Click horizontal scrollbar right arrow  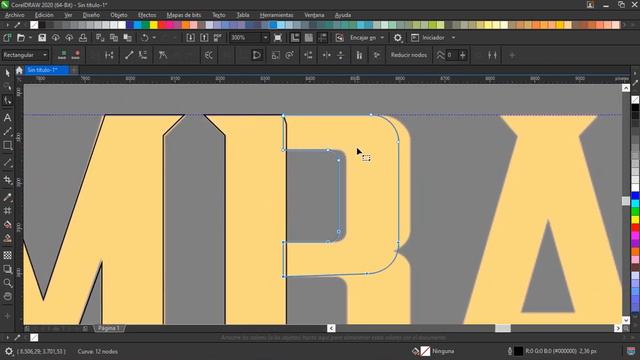pyautogui.click(x=618, y=328)
